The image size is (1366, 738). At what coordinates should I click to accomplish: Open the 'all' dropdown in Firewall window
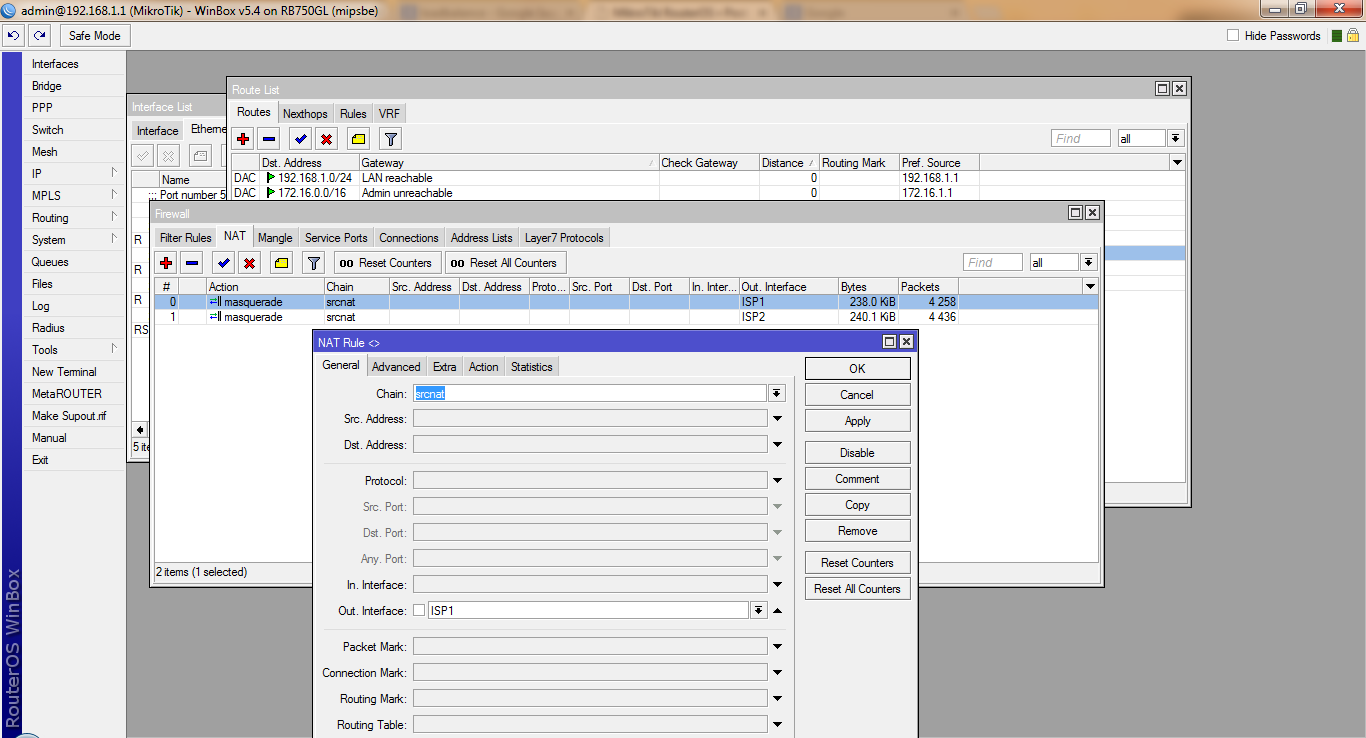(1089, 263)
